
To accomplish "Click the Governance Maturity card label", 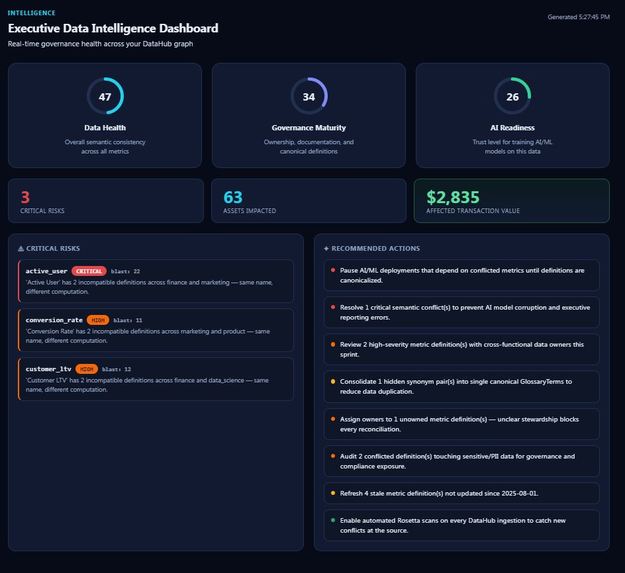I will 309,128.
